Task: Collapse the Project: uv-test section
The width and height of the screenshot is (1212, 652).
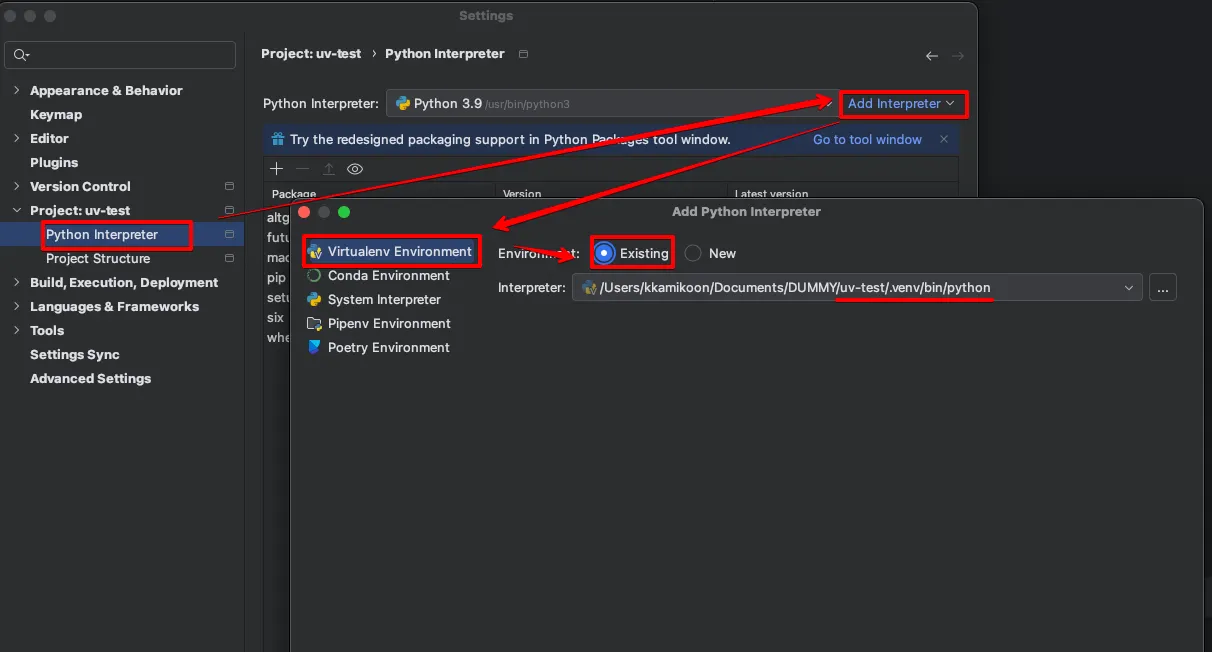Action: tap(16, 210)
